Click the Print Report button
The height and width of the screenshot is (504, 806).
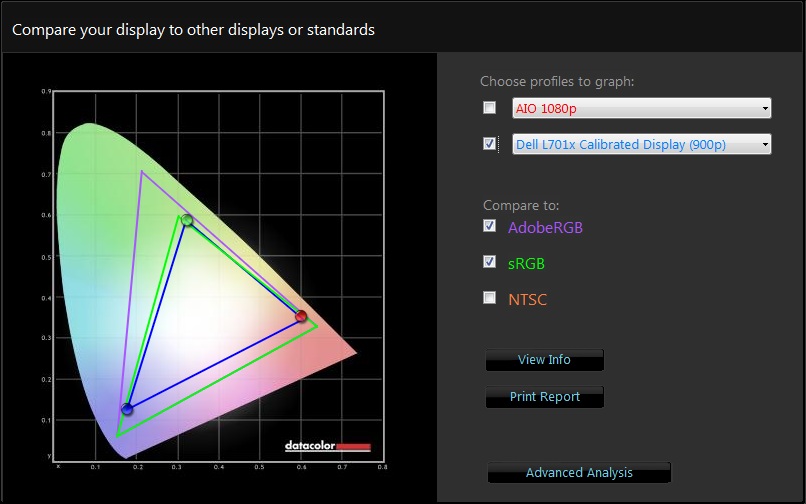click(x=544, y=397)
